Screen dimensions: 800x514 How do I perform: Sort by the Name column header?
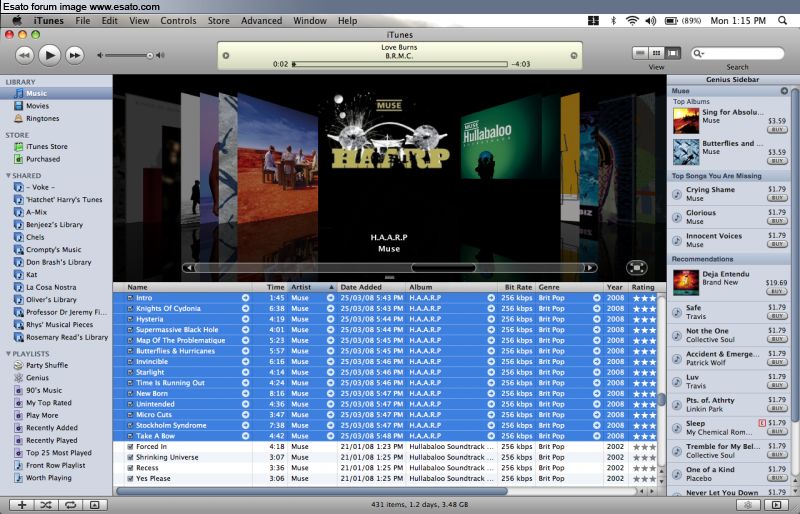click(189, 287)
